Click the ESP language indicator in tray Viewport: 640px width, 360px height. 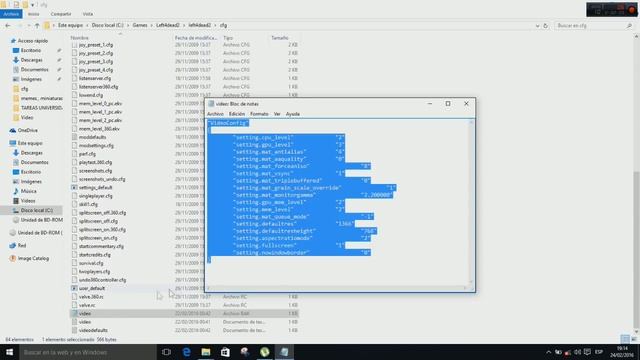pyautogui.click(x=599, y=352)
